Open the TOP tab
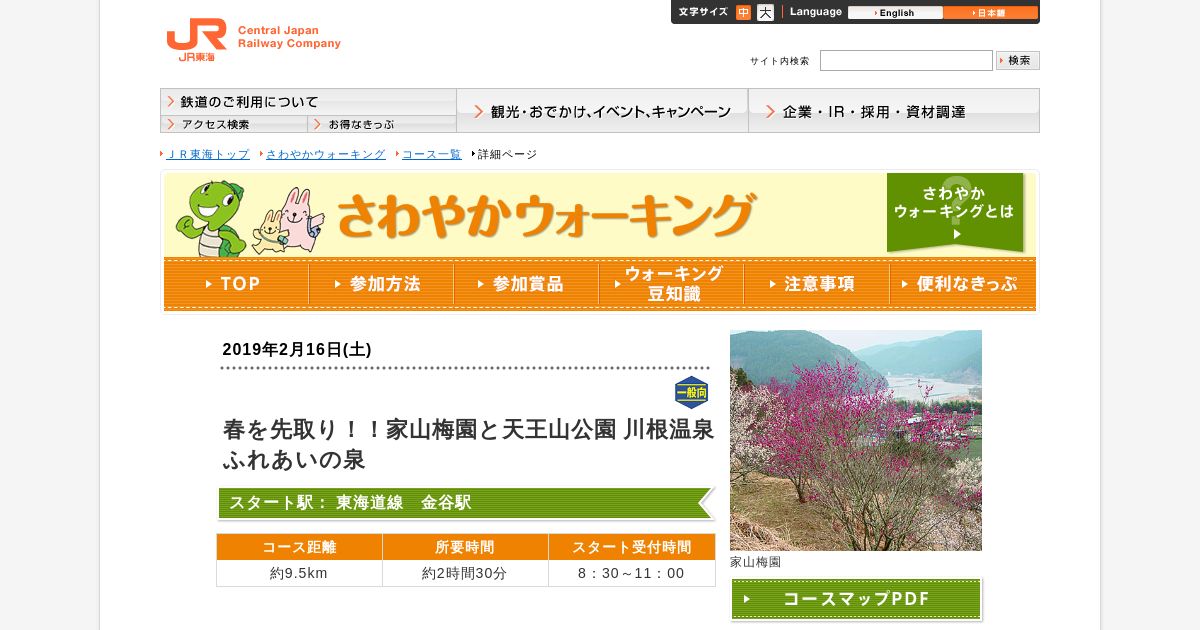The image size is (1200, 630). tap(236, 284)
